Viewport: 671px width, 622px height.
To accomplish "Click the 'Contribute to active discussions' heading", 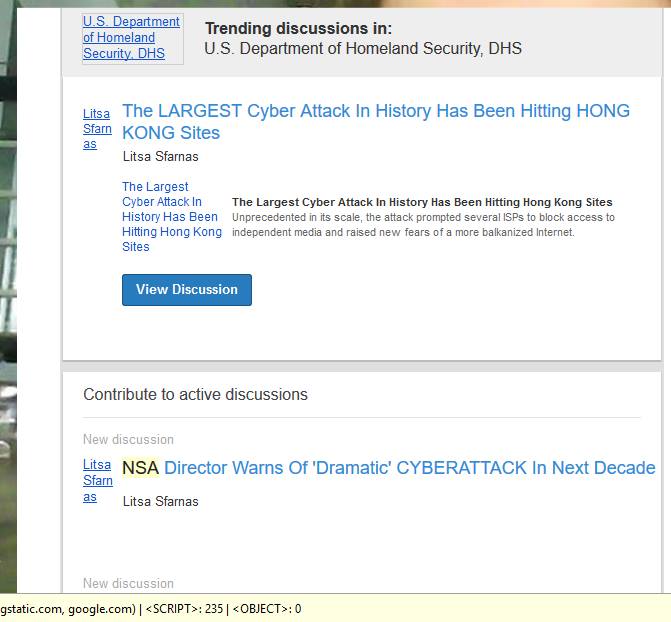I will click(195, 394).
